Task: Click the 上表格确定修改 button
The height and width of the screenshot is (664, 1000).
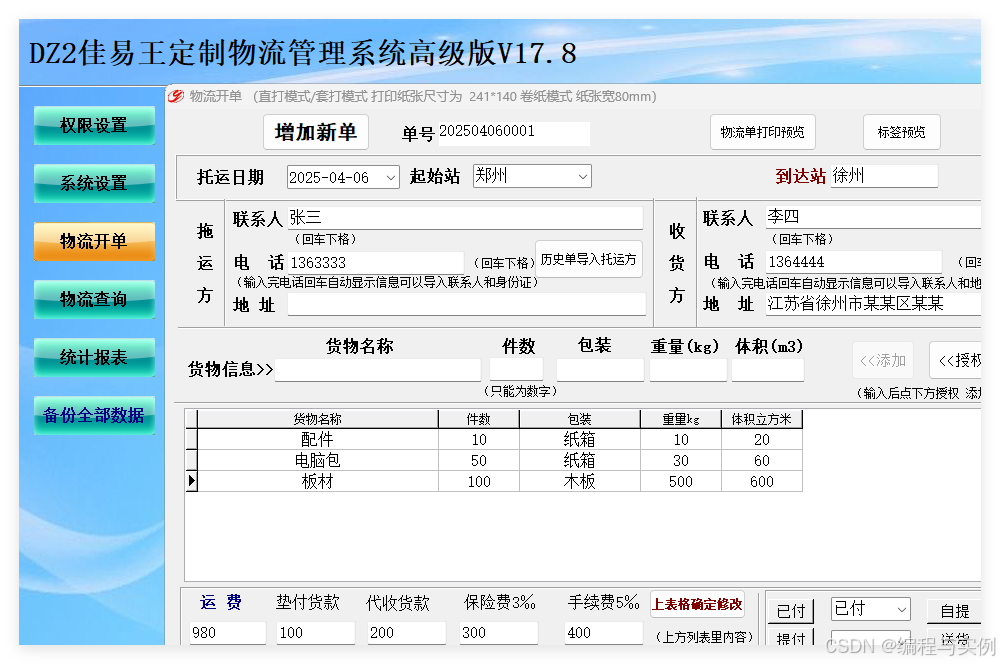Action: (x=698, y=604)
